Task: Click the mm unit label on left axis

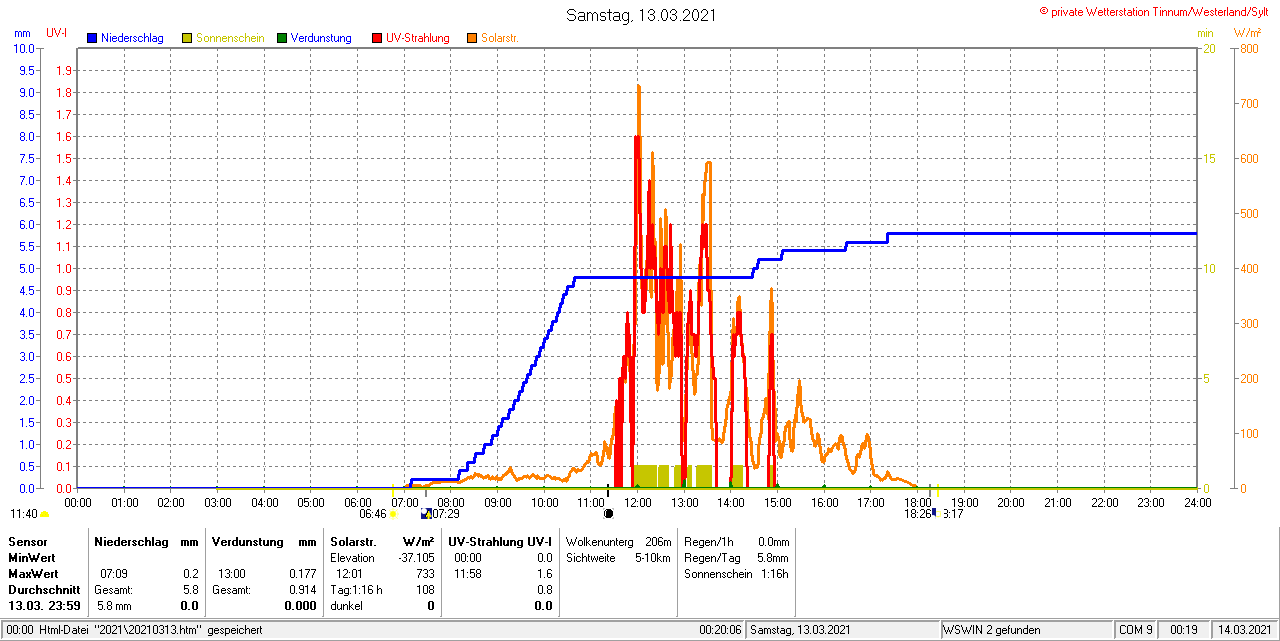Action: pyautogui.click(x=22, y=33)
